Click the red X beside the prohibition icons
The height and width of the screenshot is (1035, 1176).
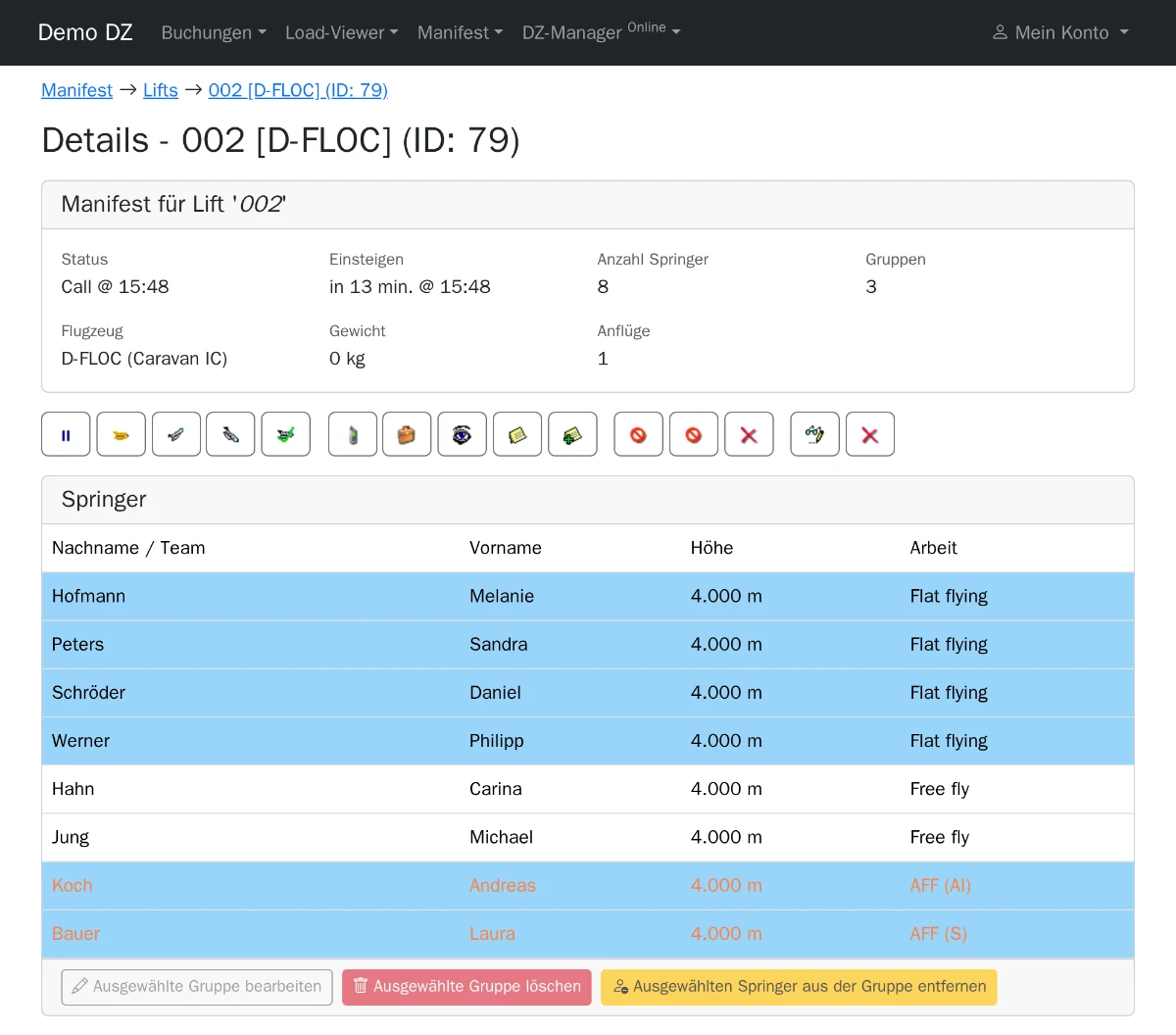(749, 434)
